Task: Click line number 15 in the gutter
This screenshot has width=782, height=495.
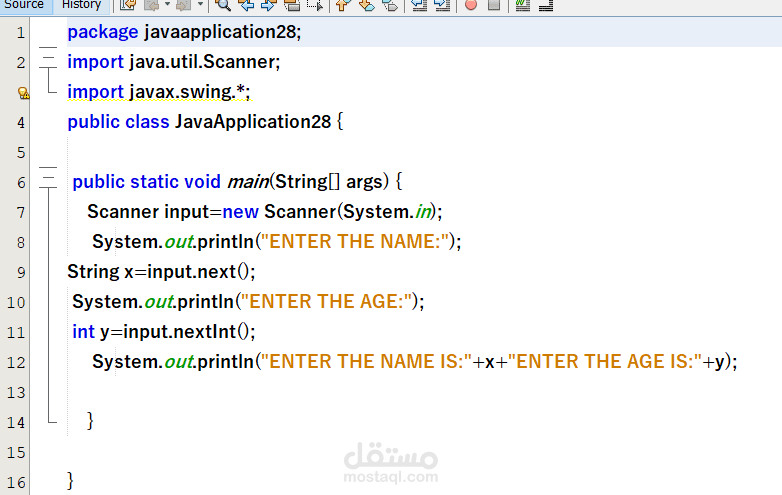Action: 16,453
